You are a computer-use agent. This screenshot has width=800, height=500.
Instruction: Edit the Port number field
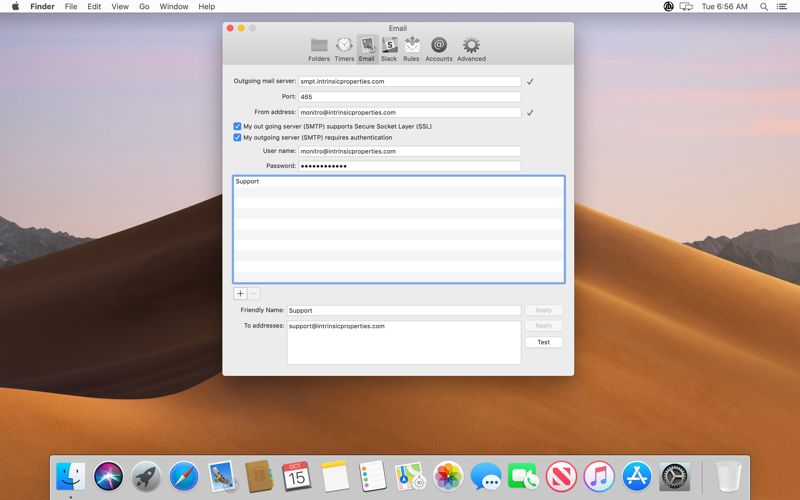(x=410, y=96)
